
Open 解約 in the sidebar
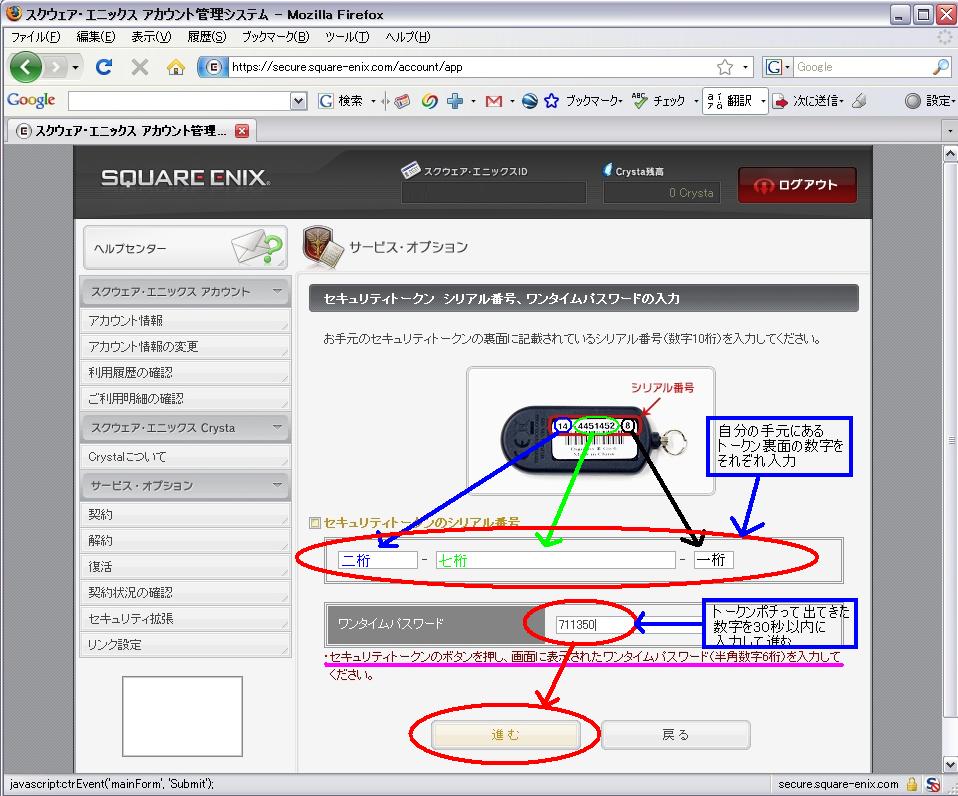coord(185,541)
